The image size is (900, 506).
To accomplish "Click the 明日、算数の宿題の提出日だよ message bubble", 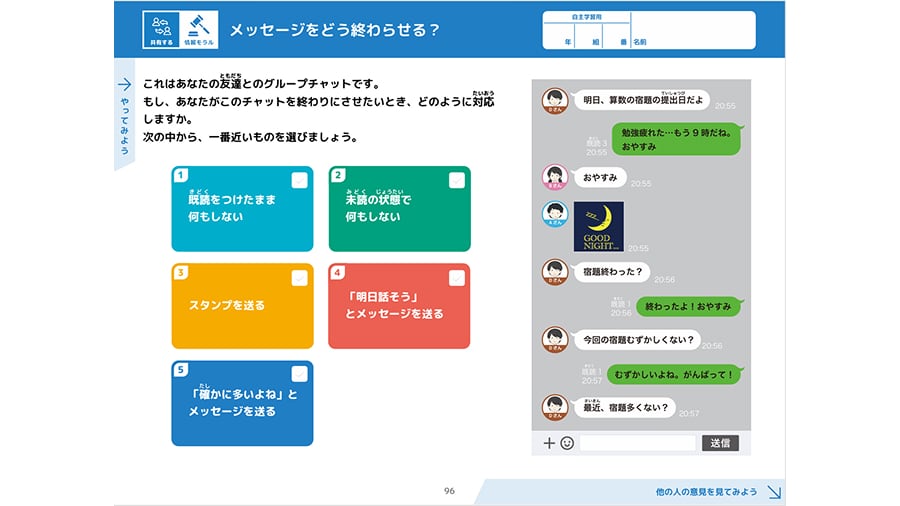I will point(643,100).
